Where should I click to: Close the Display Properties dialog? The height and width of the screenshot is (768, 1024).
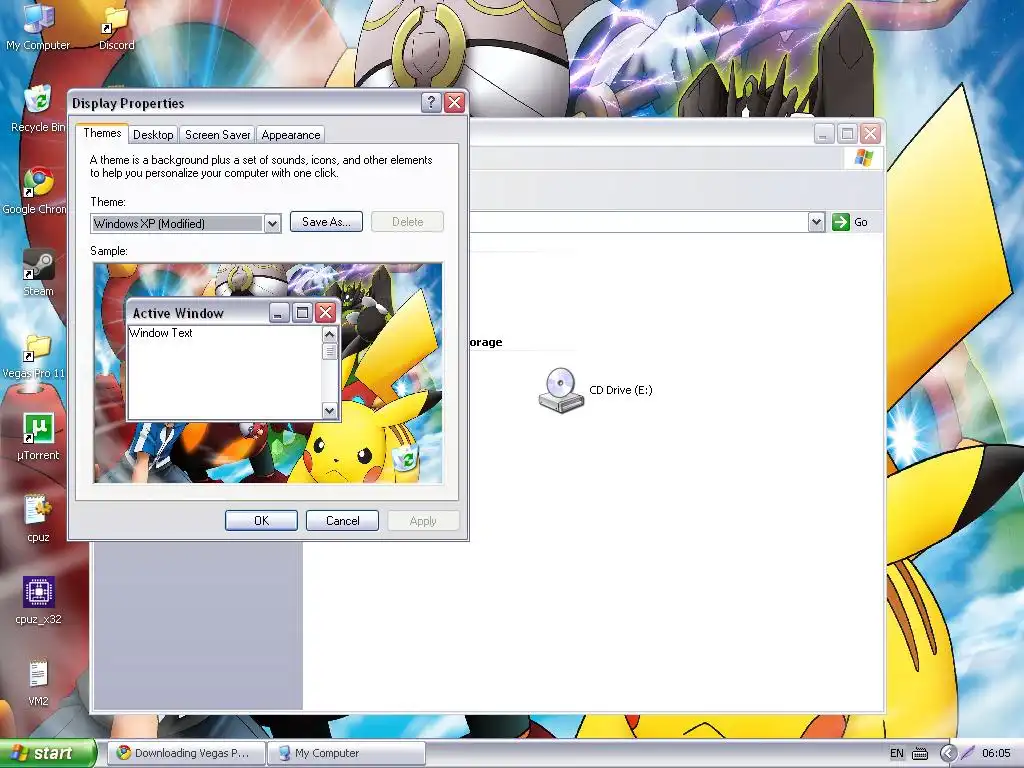pyautogui.click(x=455, y=103)
